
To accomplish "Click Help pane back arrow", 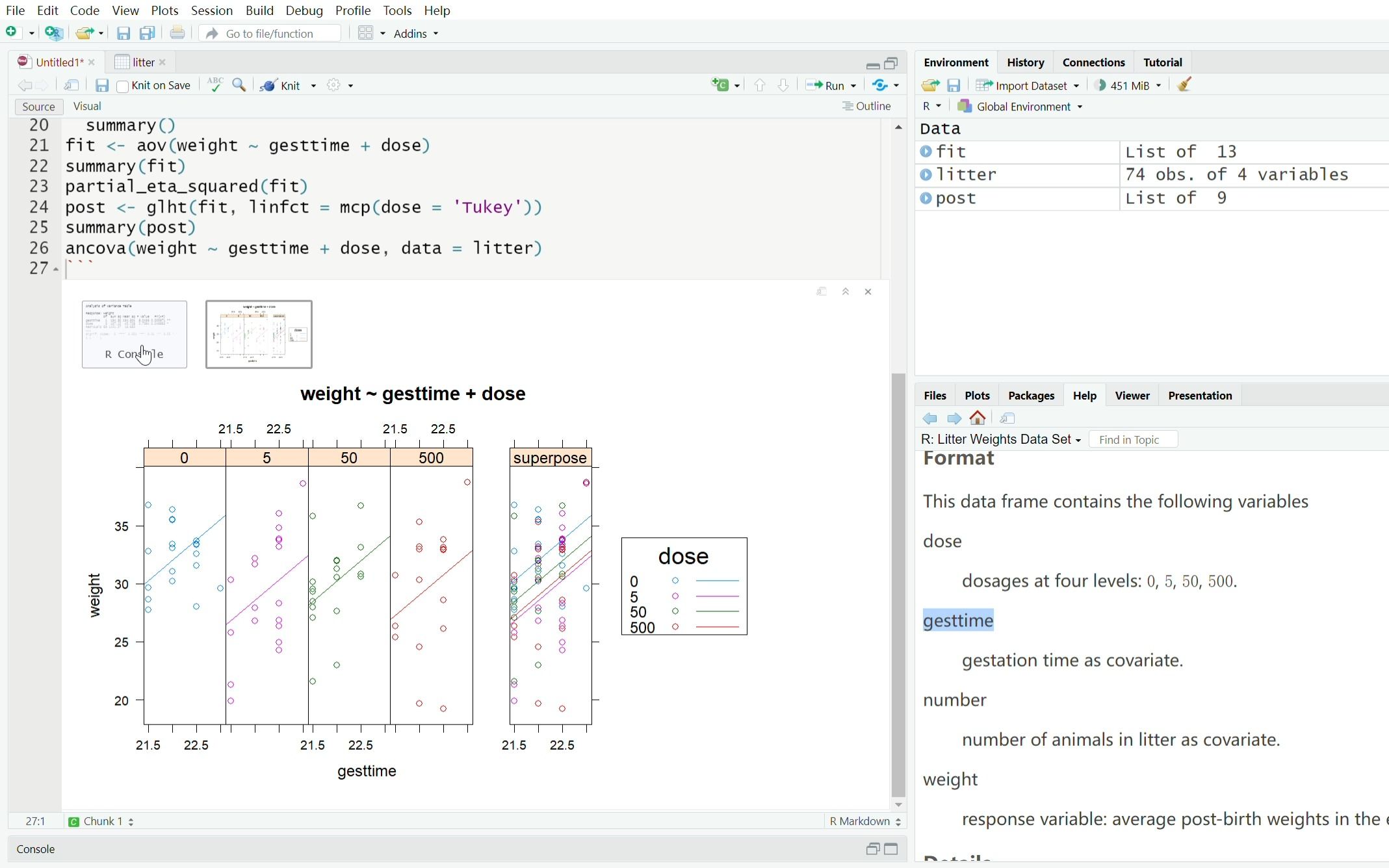I will (930, 419).
